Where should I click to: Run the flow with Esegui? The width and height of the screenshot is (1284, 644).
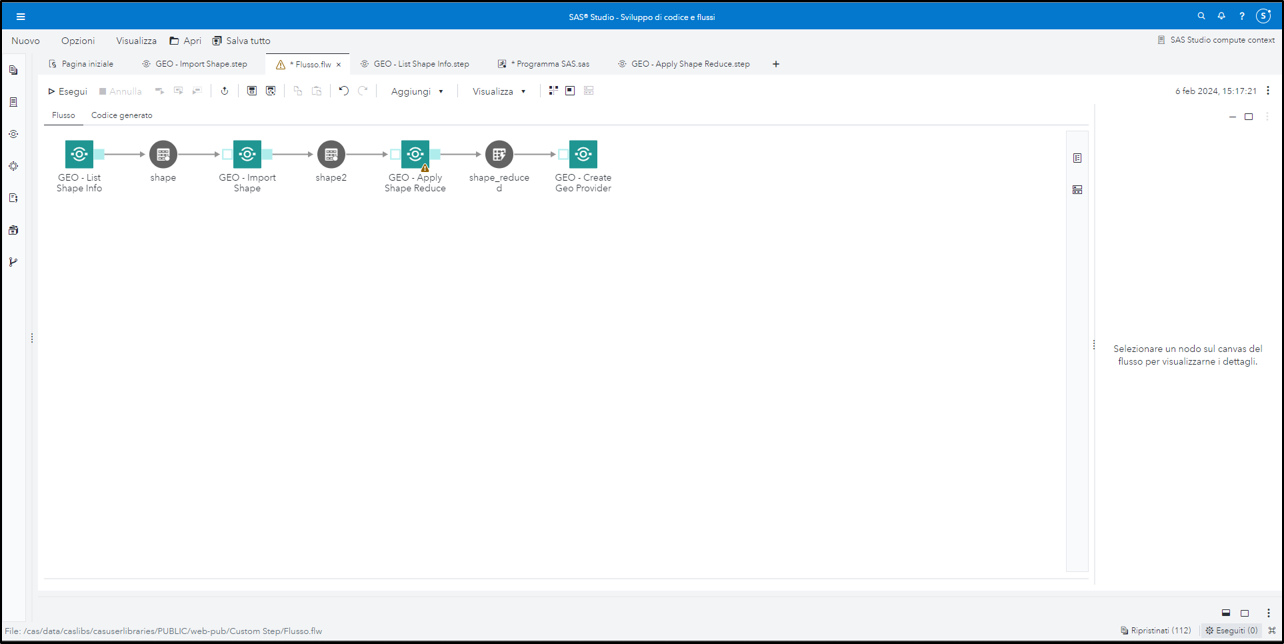(x=68, y=91)
